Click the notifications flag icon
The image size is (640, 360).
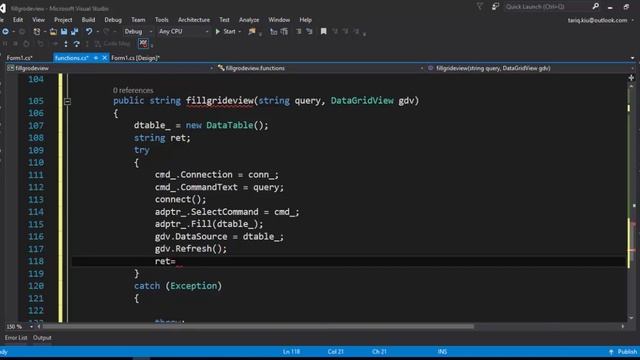coord(480,7)
